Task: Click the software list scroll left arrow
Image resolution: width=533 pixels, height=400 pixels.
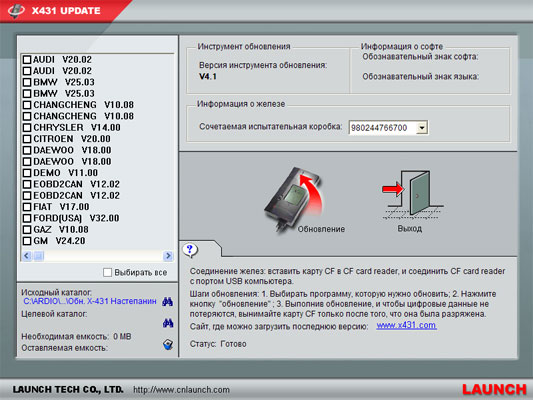Action: pyautogui.click(x=27, y=256)
